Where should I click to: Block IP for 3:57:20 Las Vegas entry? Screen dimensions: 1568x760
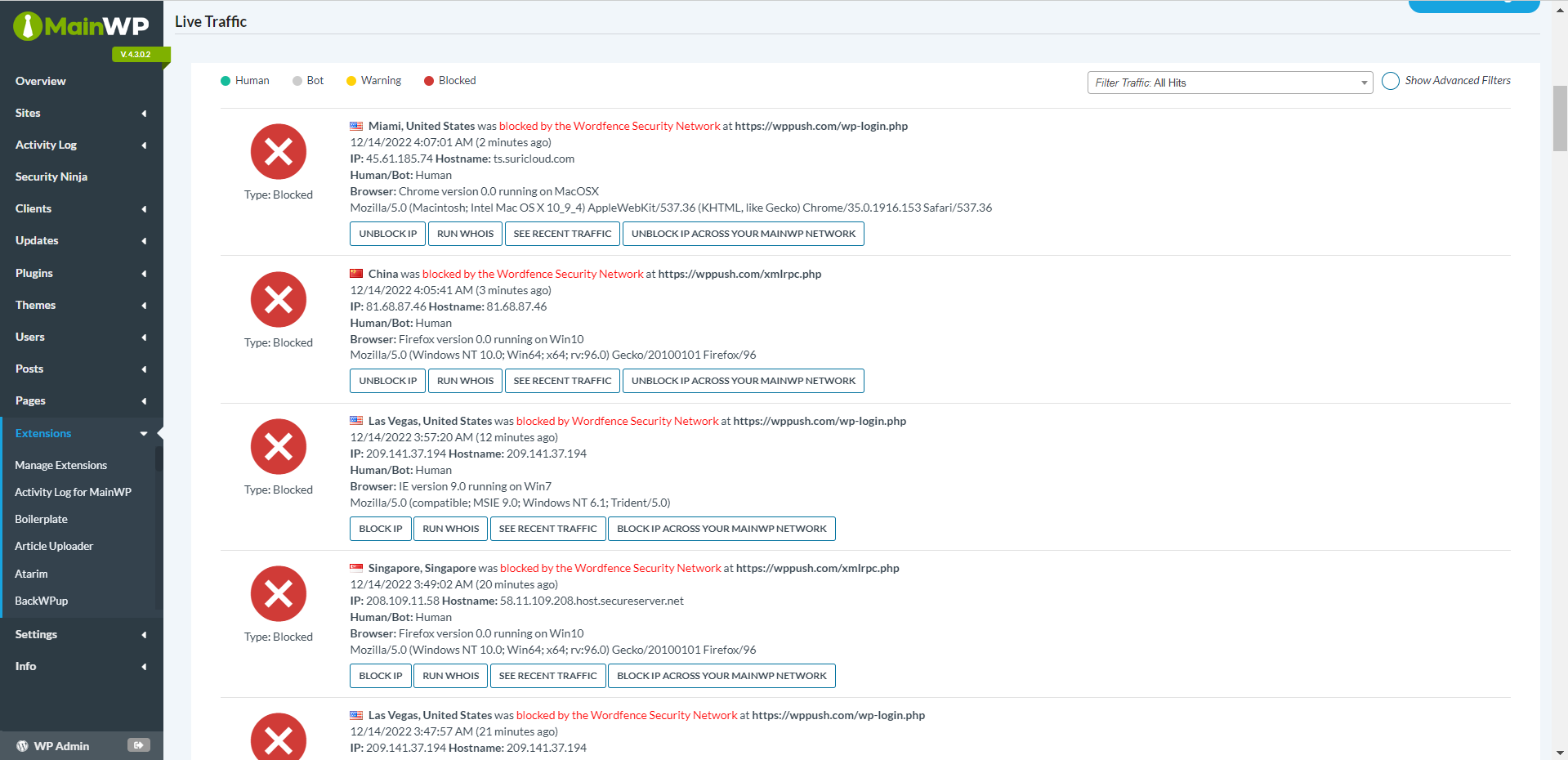(380, 529)
